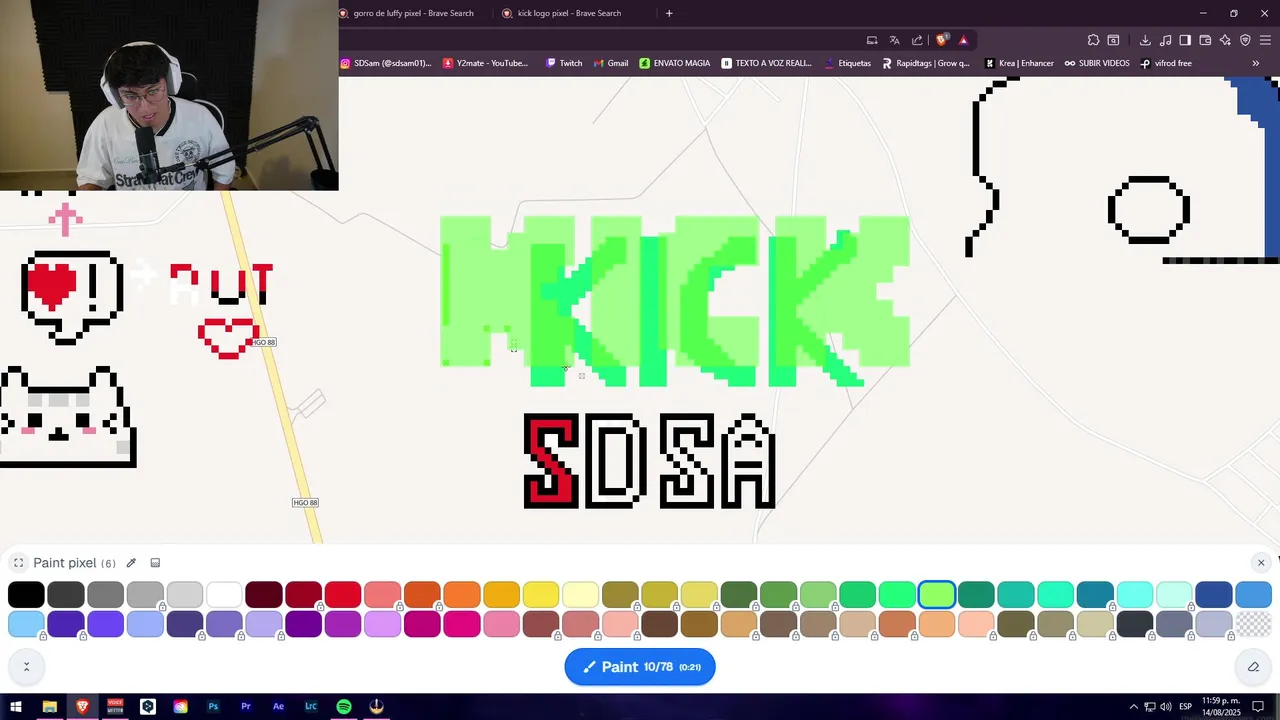Click the Brave Shields lion icon

point(942,40)
